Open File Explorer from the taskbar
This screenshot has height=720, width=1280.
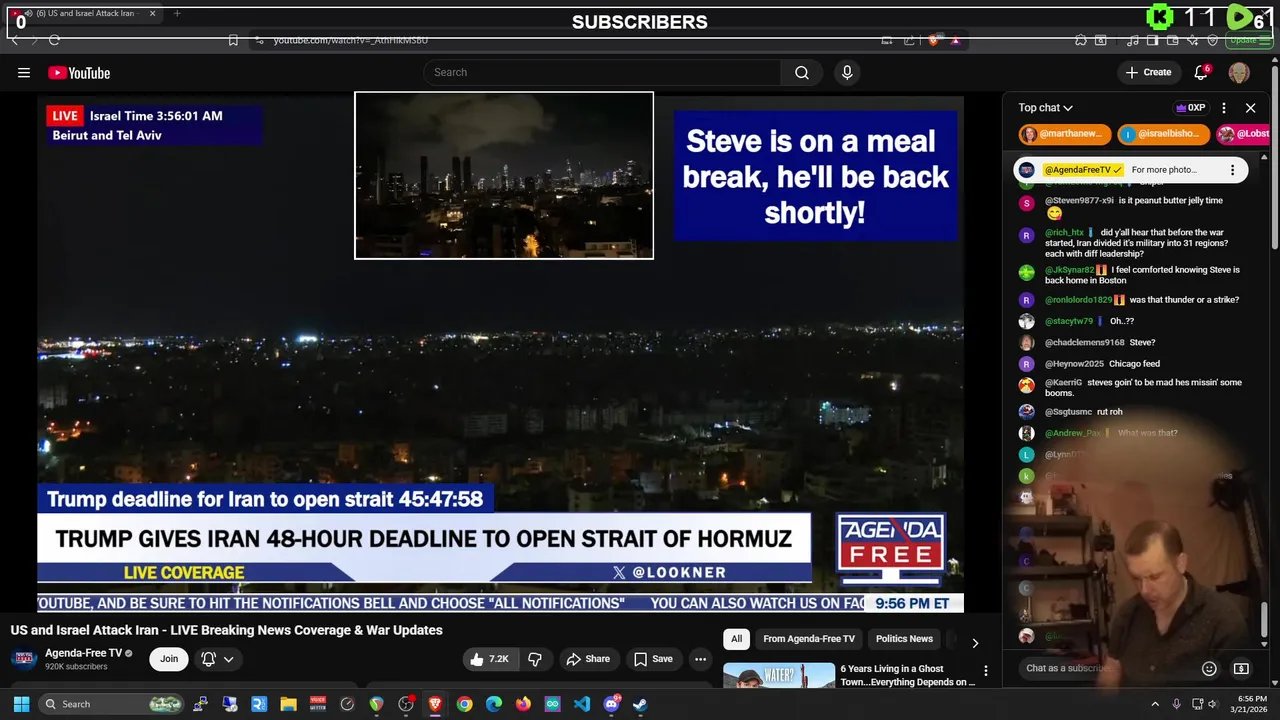288,704
